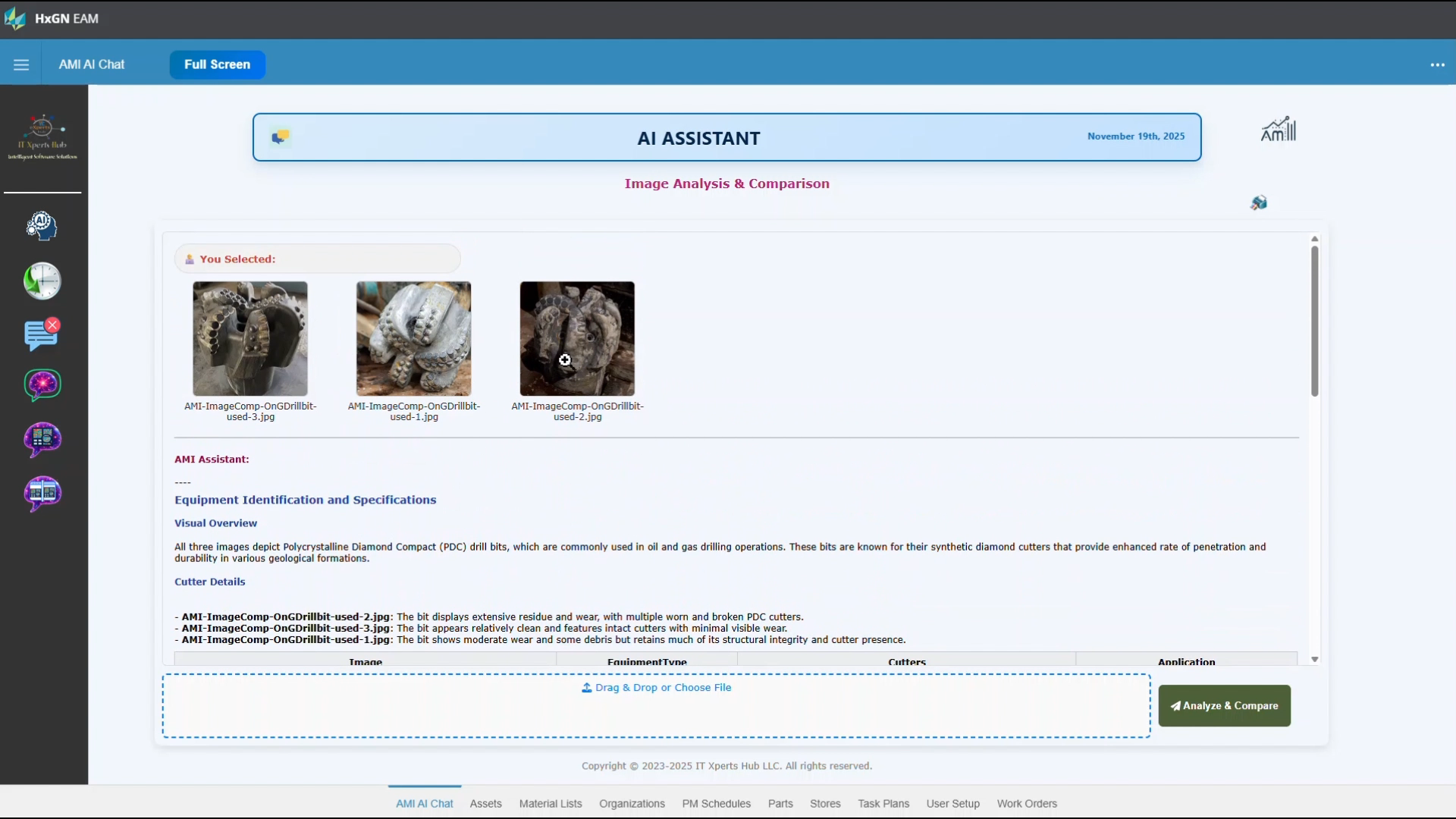Clear chat using the delete-conversation icon
This screenshot has height=819, width=1456.
(x=42, y=334)
